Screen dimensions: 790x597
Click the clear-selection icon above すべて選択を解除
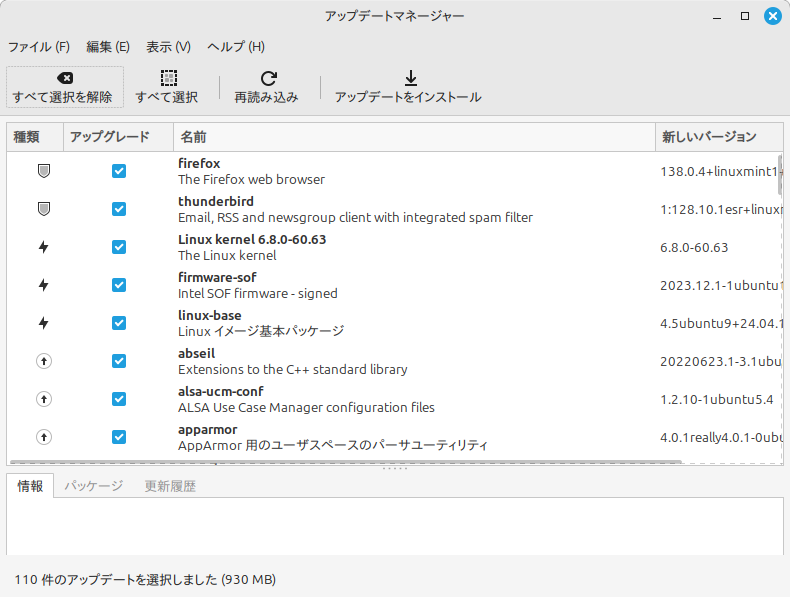[x=65, y=78]
